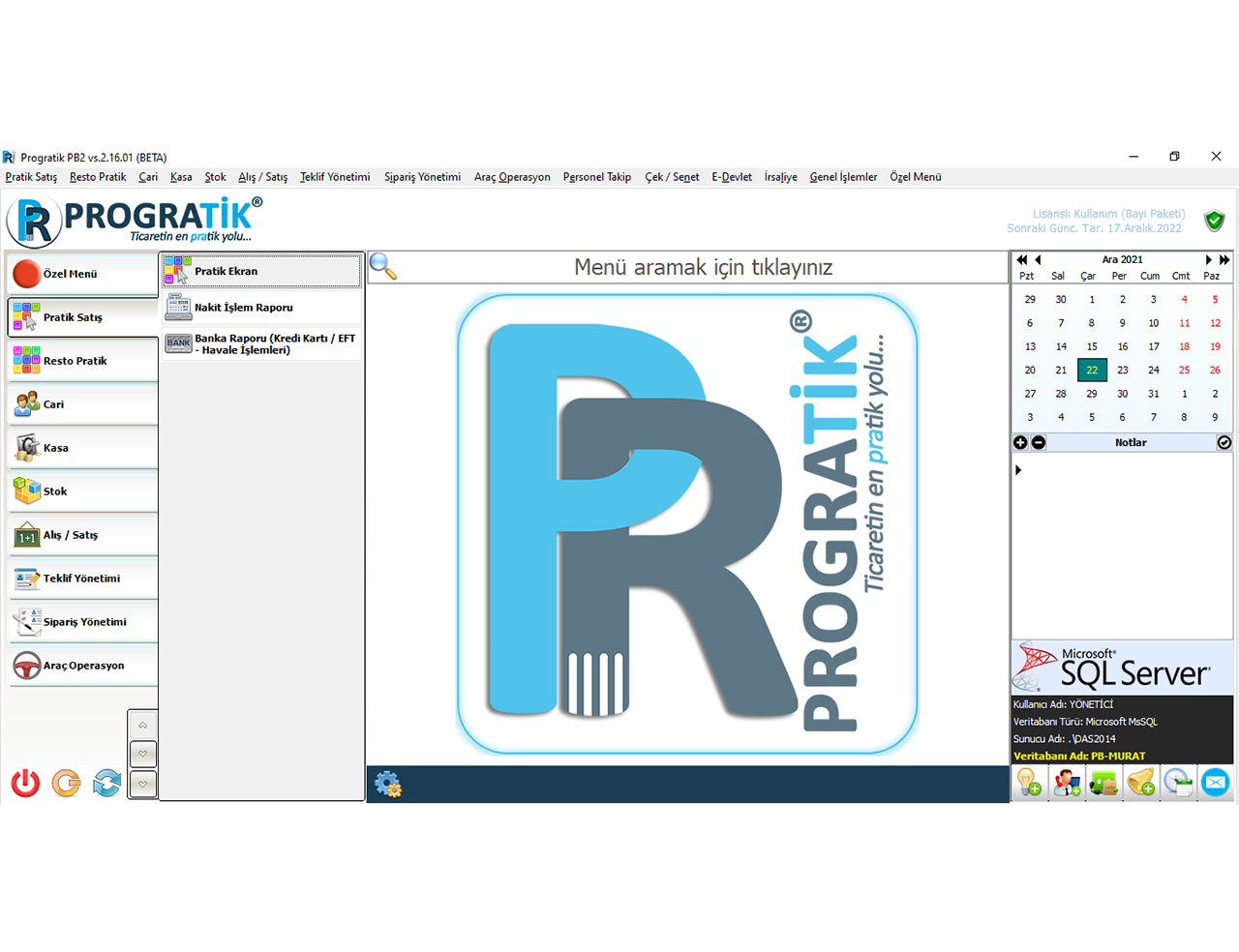Screen dimensions: 1239x952
Task: Open the Cari module in the sidebar
Action: click(x=82, y=404)
